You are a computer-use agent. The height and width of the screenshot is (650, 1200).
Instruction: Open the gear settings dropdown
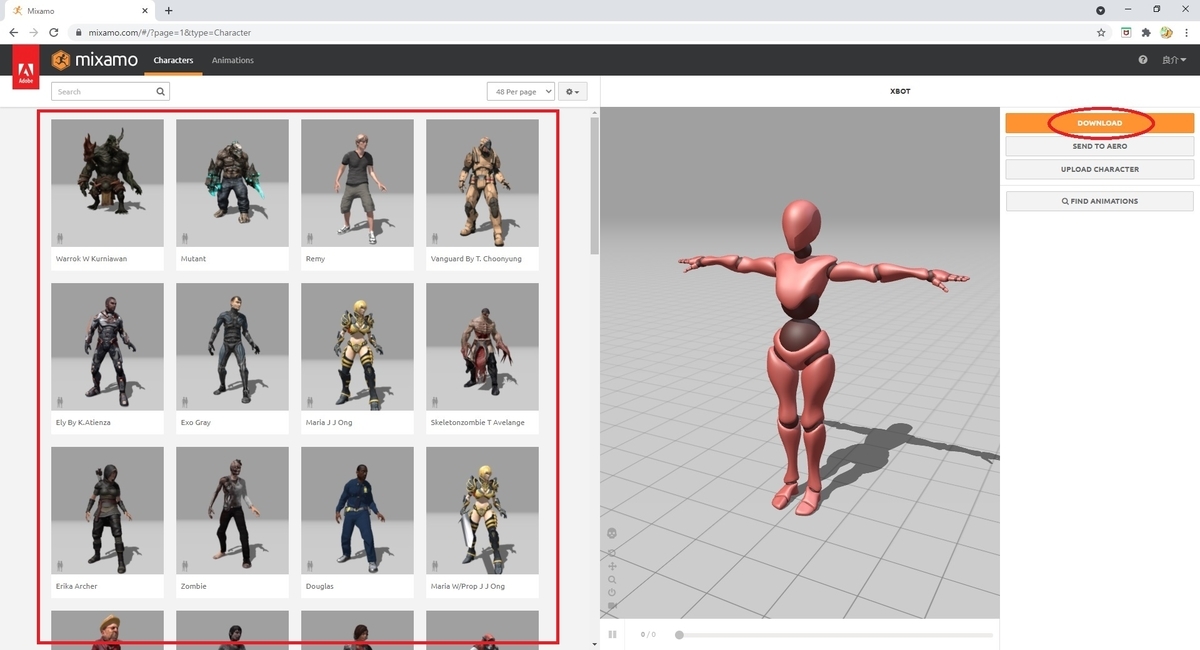tap(573, 91)
